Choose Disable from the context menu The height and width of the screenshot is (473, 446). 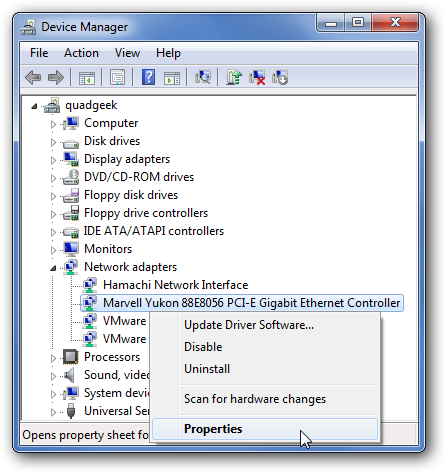click(203, 347)
